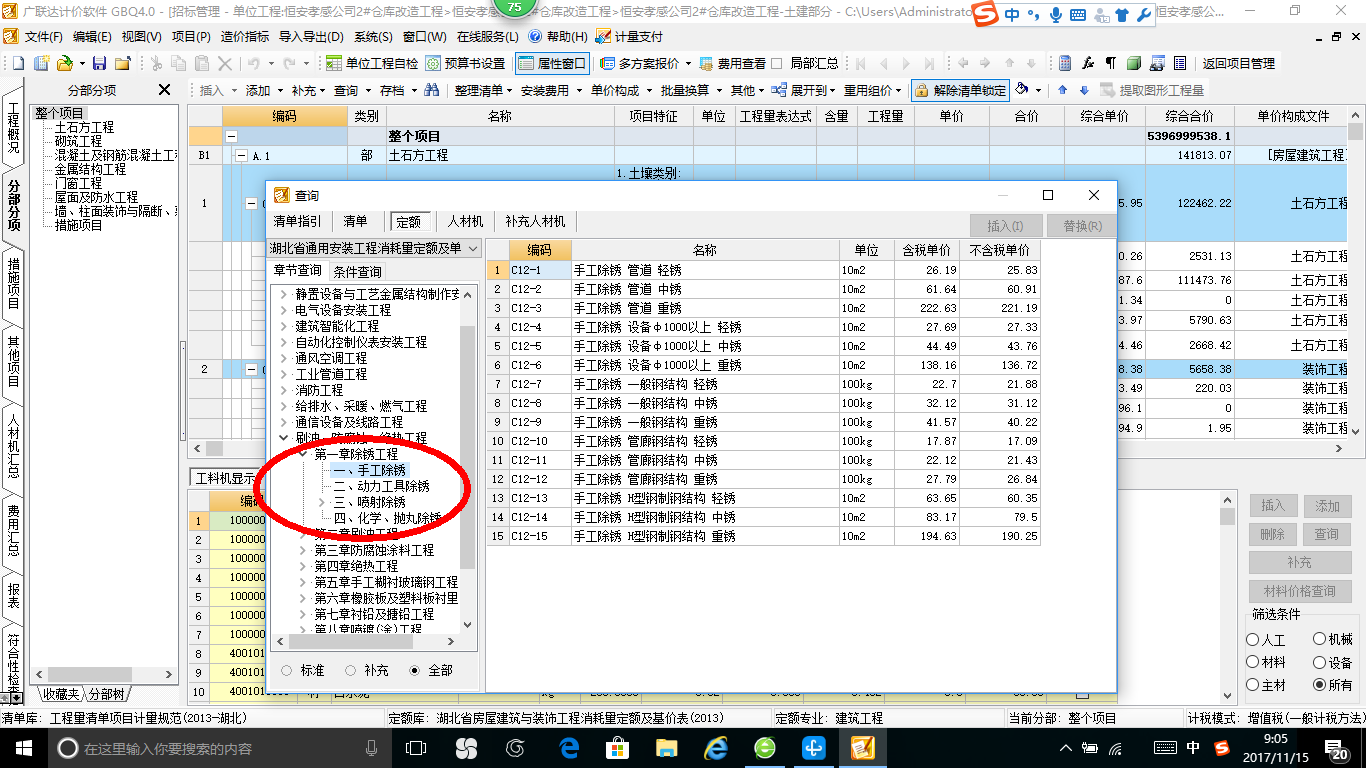Image resolution: width=1366 pixels, height=768 pixels.
Task: Click the fx formula icon
Action: (x=1088, y=63)
